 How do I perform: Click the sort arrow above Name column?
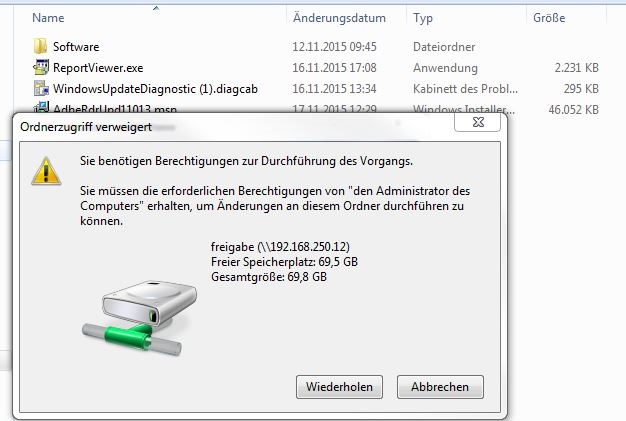pyautogui.click(x=156, y=8)
